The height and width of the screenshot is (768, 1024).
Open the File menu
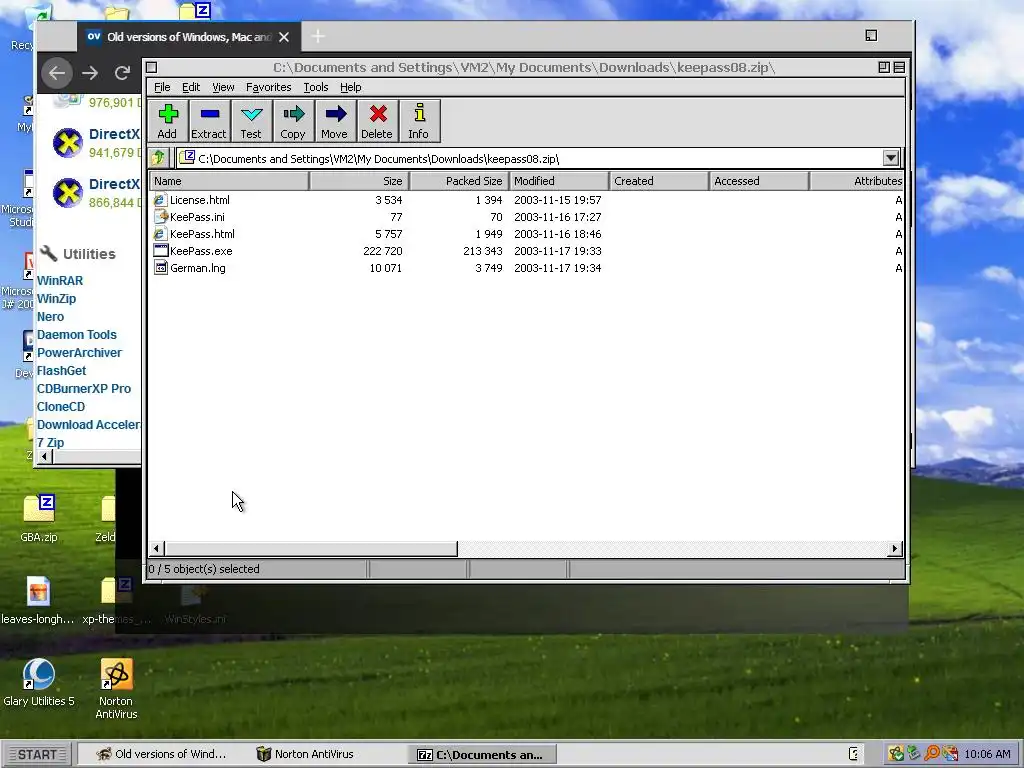point(162,87)
